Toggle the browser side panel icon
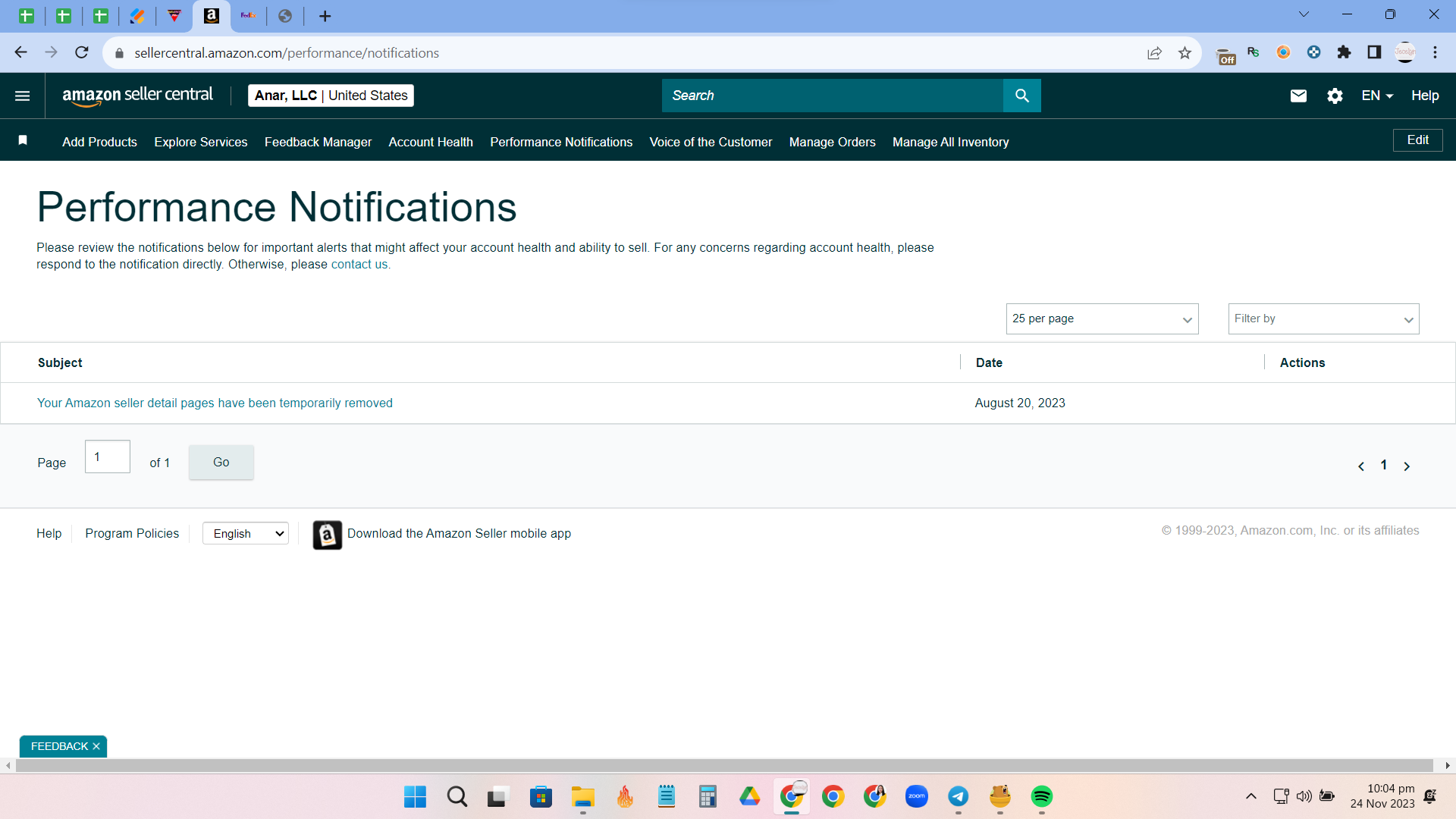This screenshot has height=819, width=1456. tap(1374, 52)
